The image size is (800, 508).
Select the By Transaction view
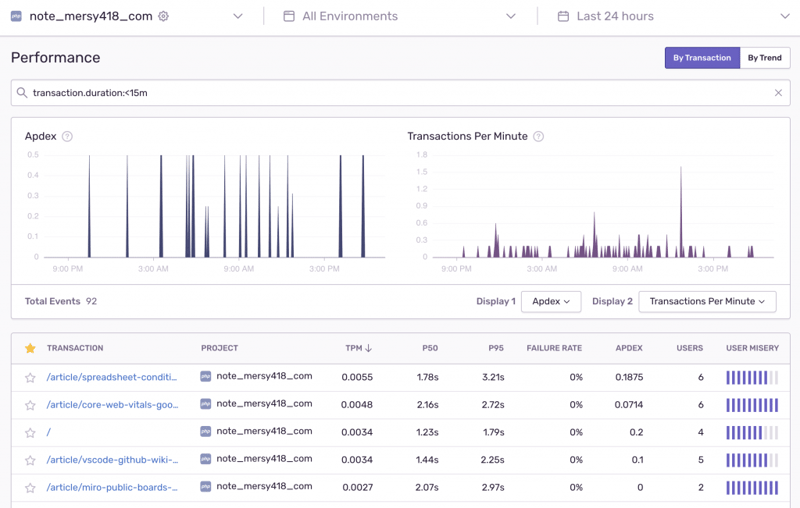pos(702,58)
